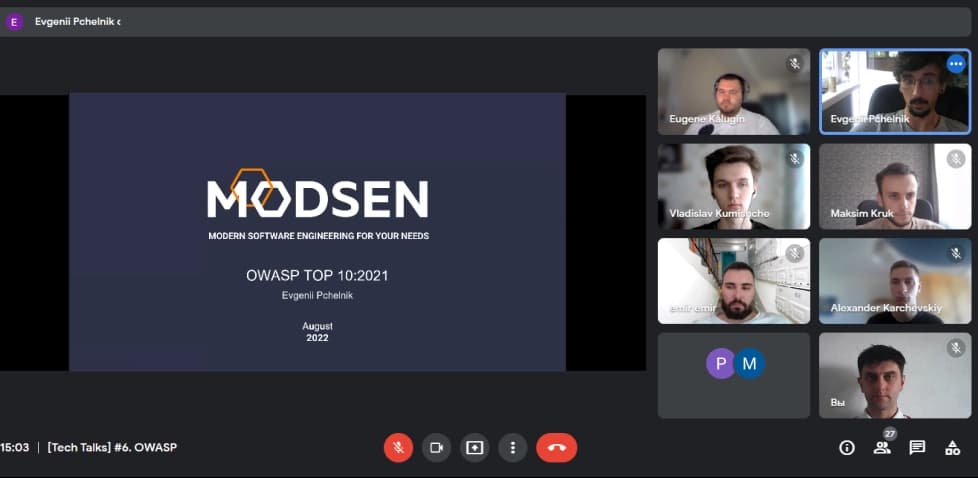Image resolution: width=978 pixels, height=478 pixels.
Task: Click blue options dots on Evgenii Pchelnik tile
Action: [956, 63]
